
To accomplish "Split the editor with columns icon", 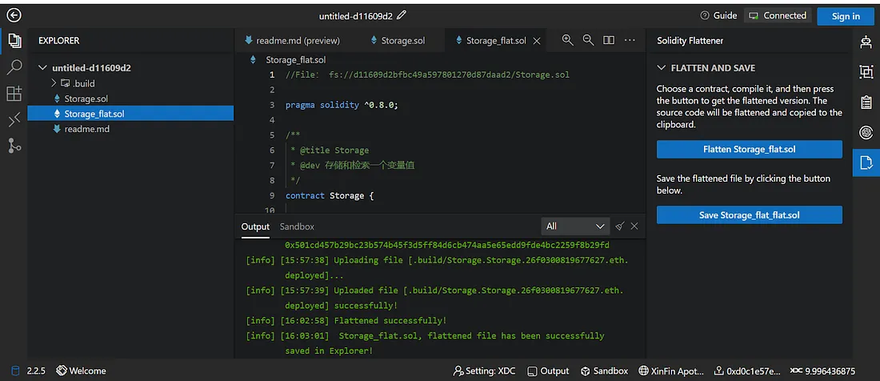I will point(609,40).
